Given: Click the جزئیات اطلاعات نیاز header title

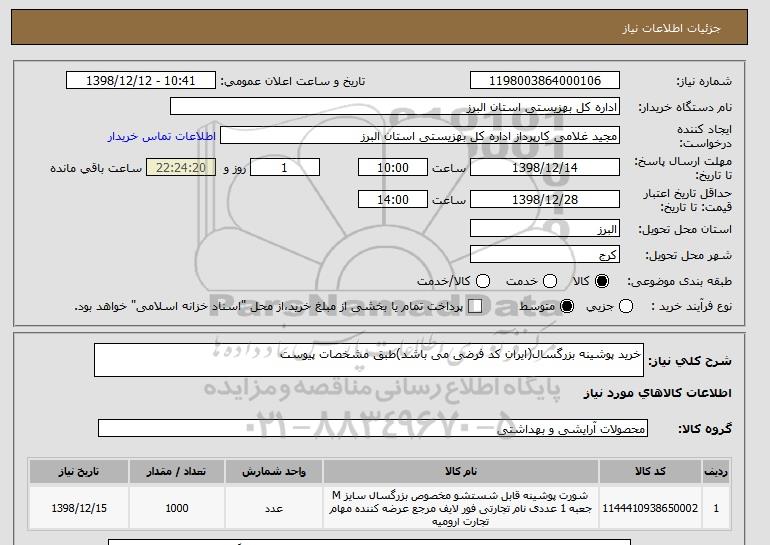Looking at the screenshot, I should [671, 28].
